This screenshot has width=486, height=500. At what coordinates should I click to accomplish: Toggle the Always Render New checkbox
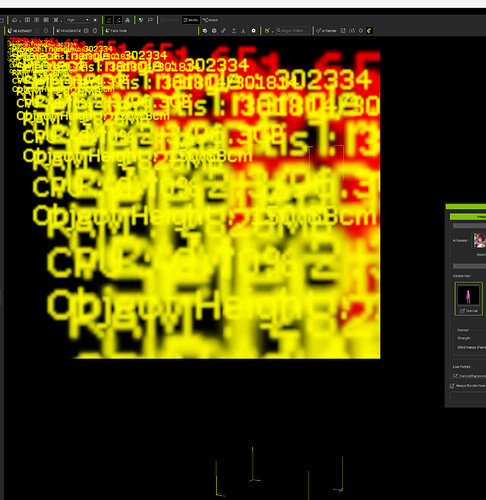tap(452, 386)
